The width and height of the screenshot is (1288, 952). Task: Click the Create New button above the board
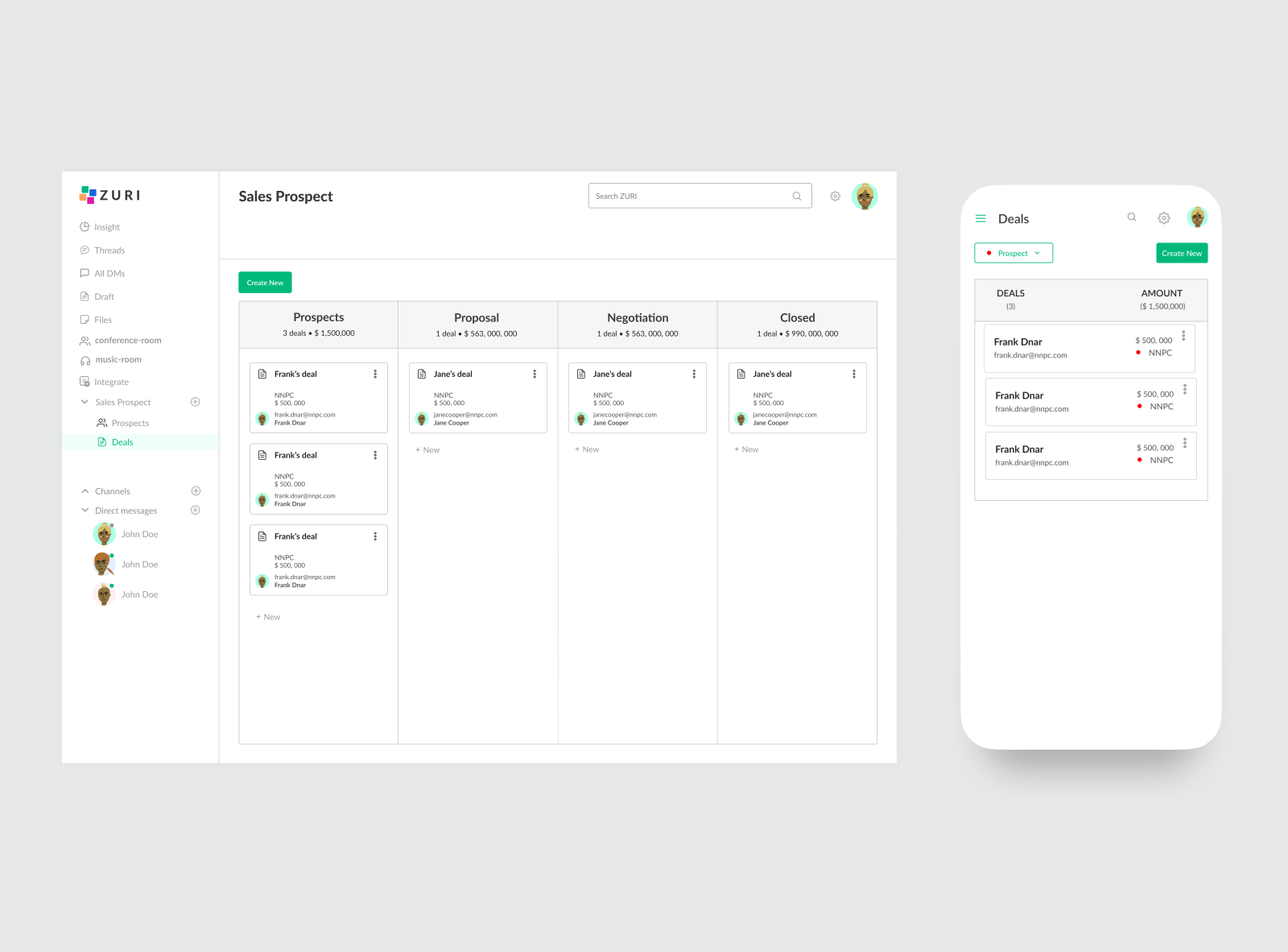pyautogui.click(x=265, y=282)
